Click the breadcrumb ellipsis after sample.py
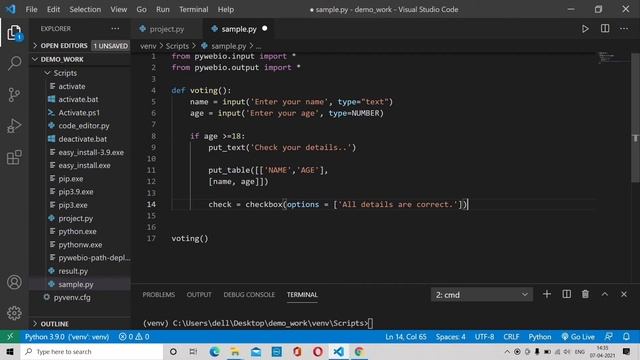The image size is (640, 360). coord(259,46)
